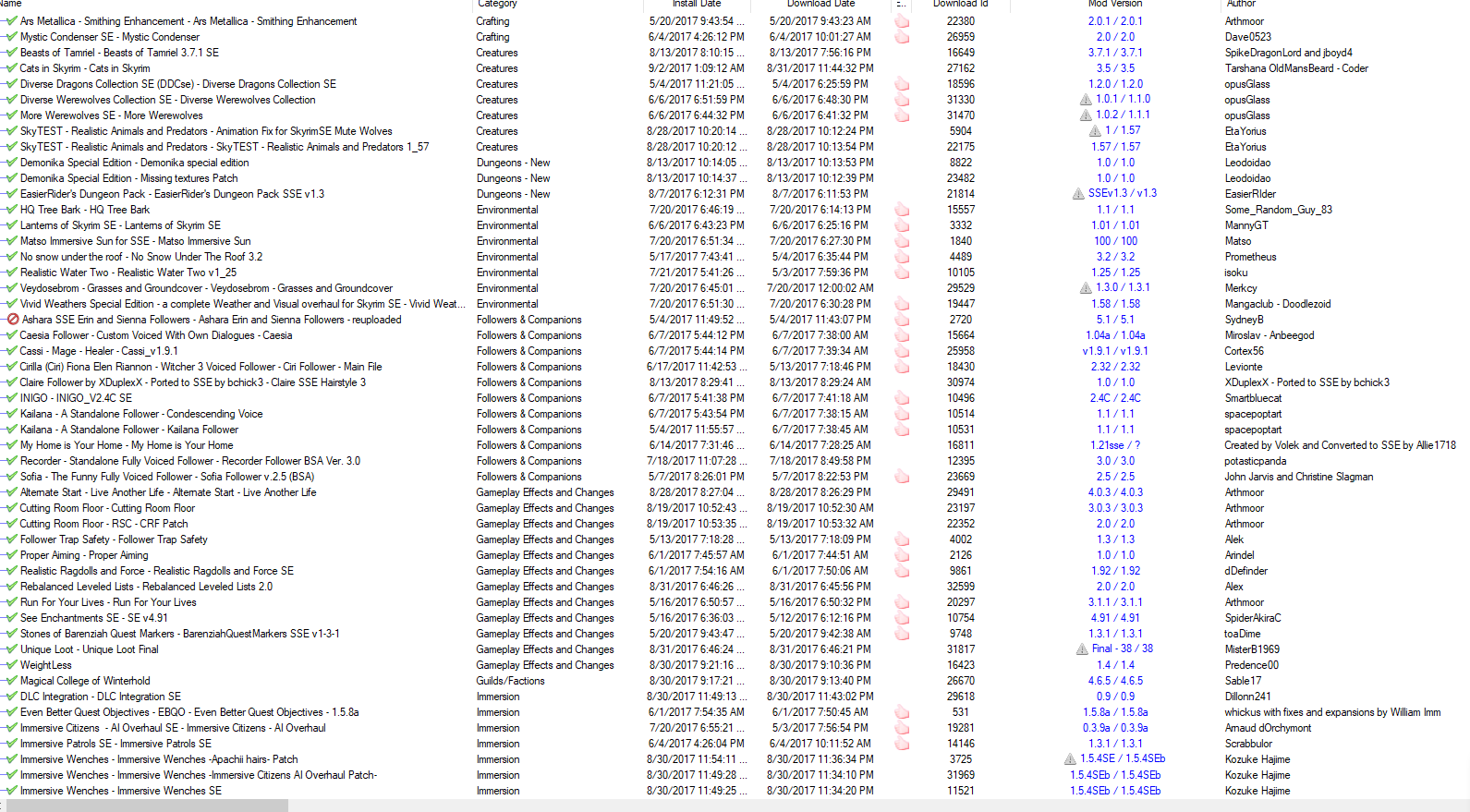Select My Home is Your Home mod name
The height and width of the screenshot is (812, 1470).
[127, 445]
